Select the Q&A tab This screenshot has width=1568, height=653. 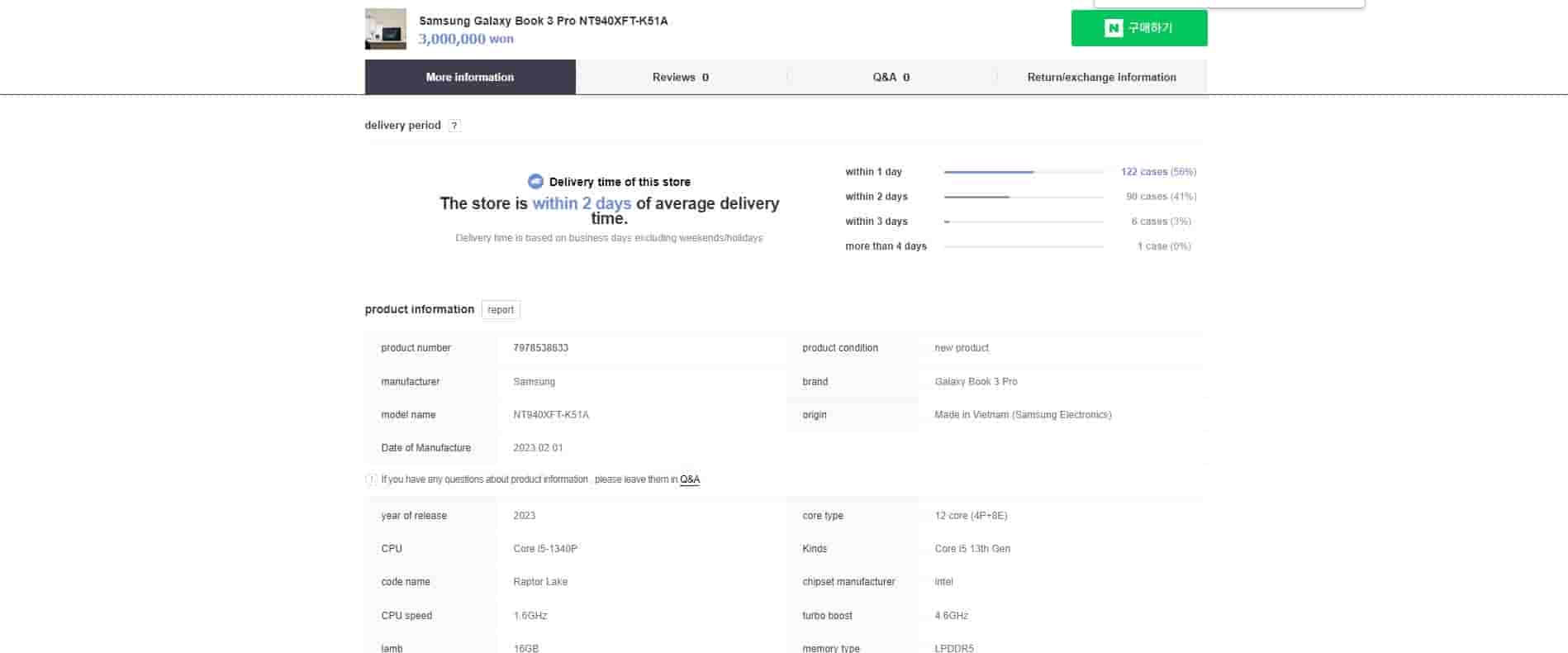coord(891,77)
